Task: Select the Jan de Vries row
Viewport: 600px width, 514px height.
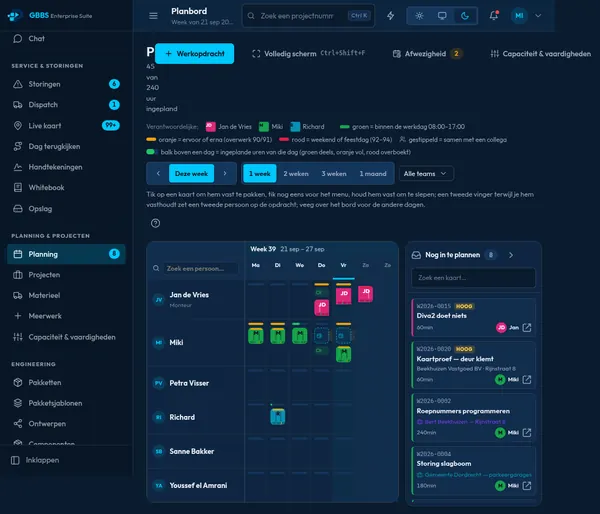Action: (x=196, y=299)
